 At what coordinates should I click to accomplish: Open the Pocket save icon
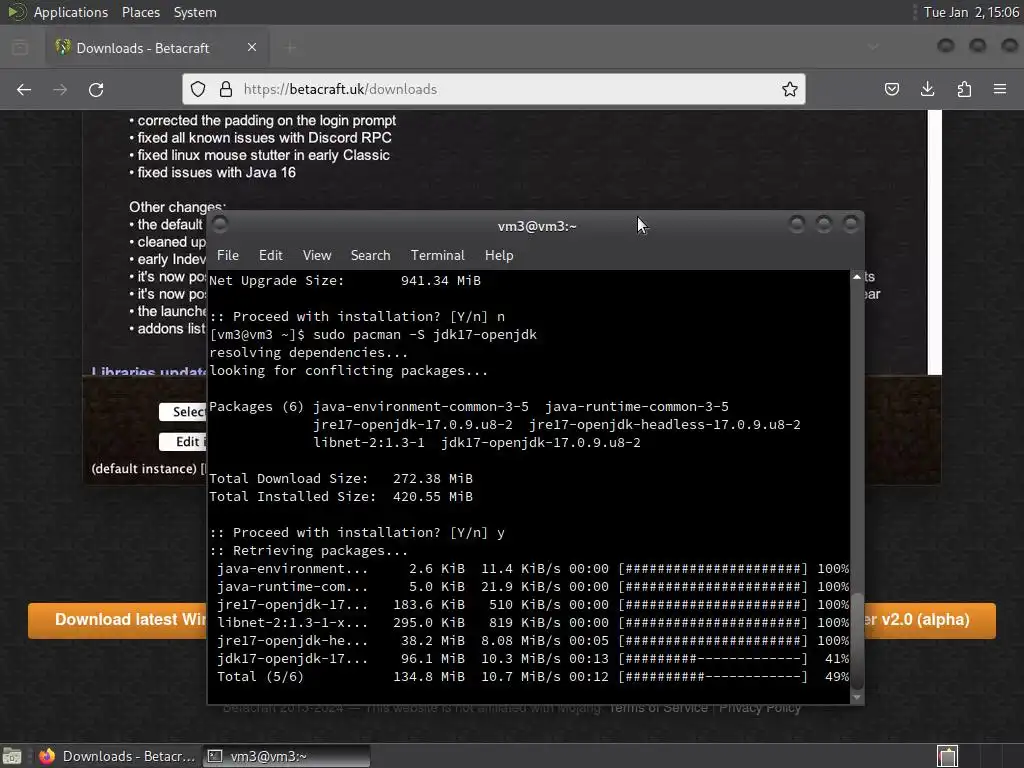pos(891,89)
